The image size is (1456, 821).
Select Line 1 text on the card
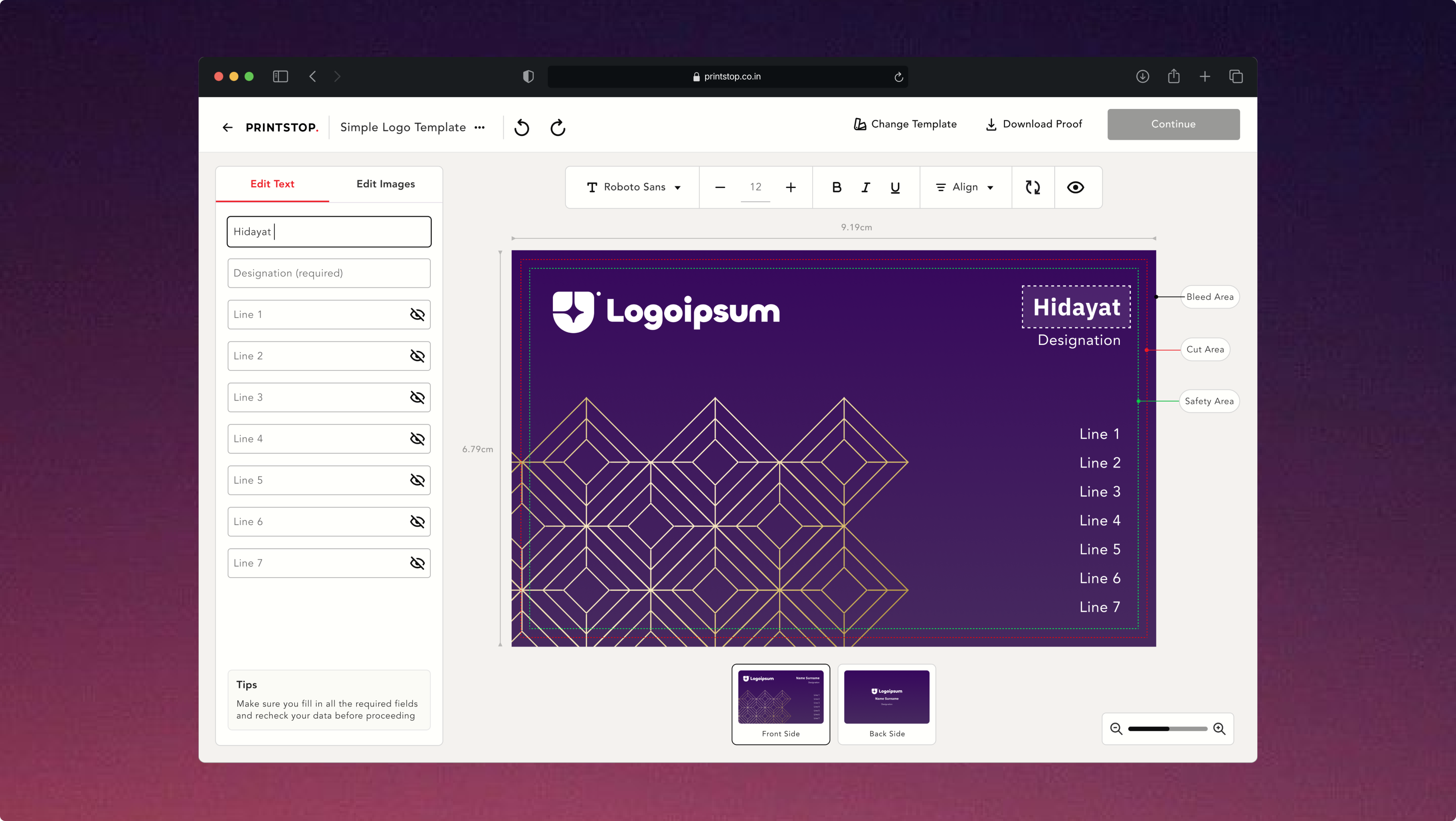pos(1100,434)
